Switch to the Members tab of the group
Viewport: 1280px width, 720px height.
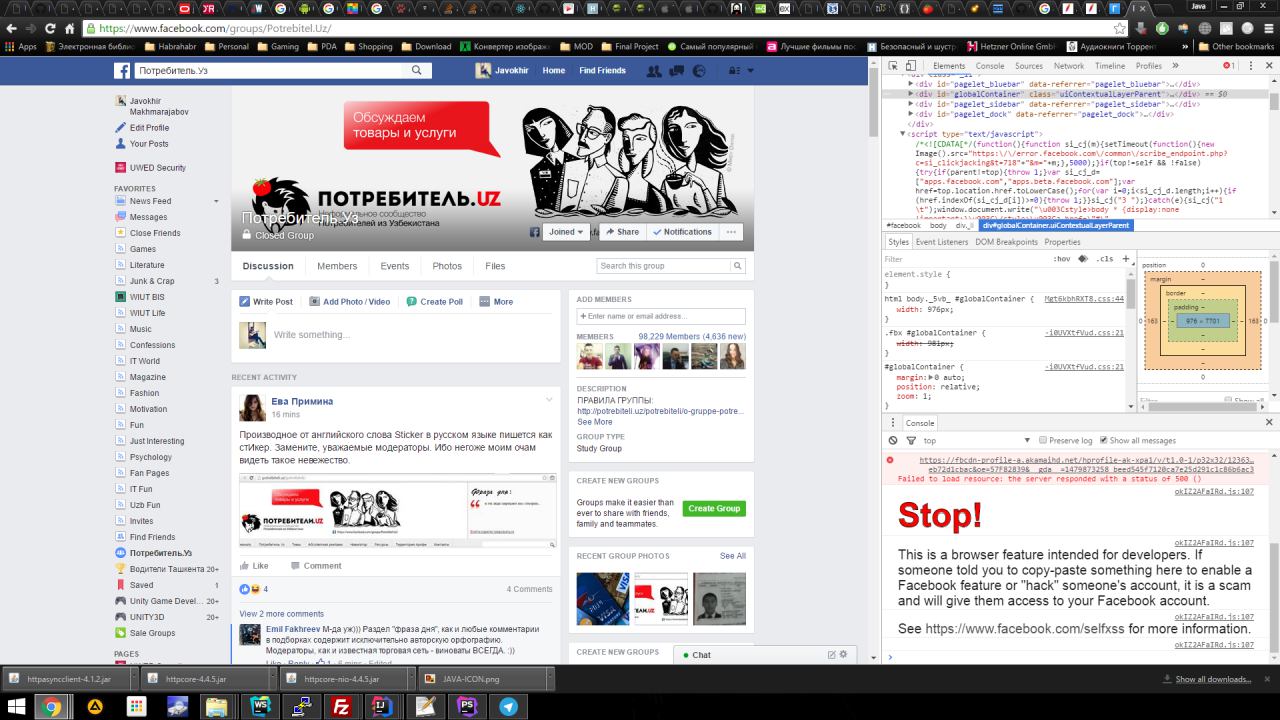point(337,266)
